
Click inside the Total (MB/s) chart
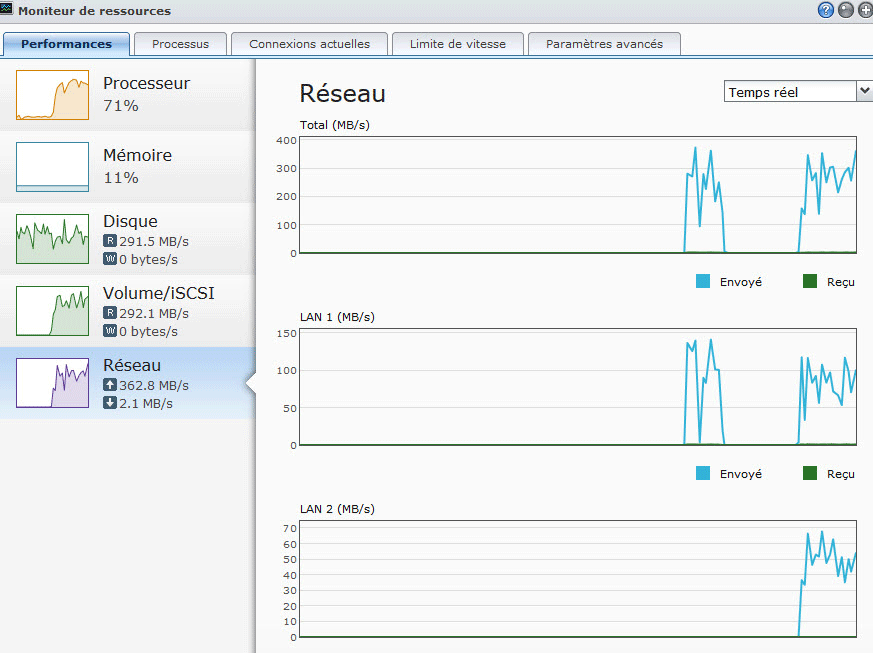tap(578, 195)
